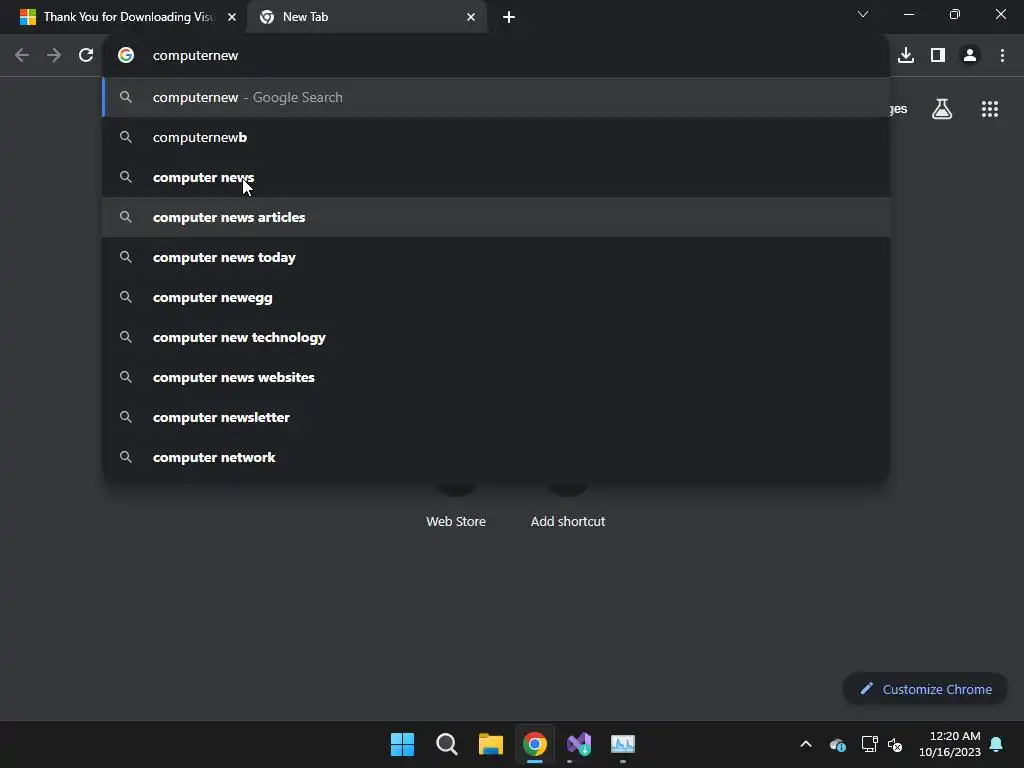Click the OneDrive cloud tray icon
Screen dimensions: 1024x768
(838, 744)
